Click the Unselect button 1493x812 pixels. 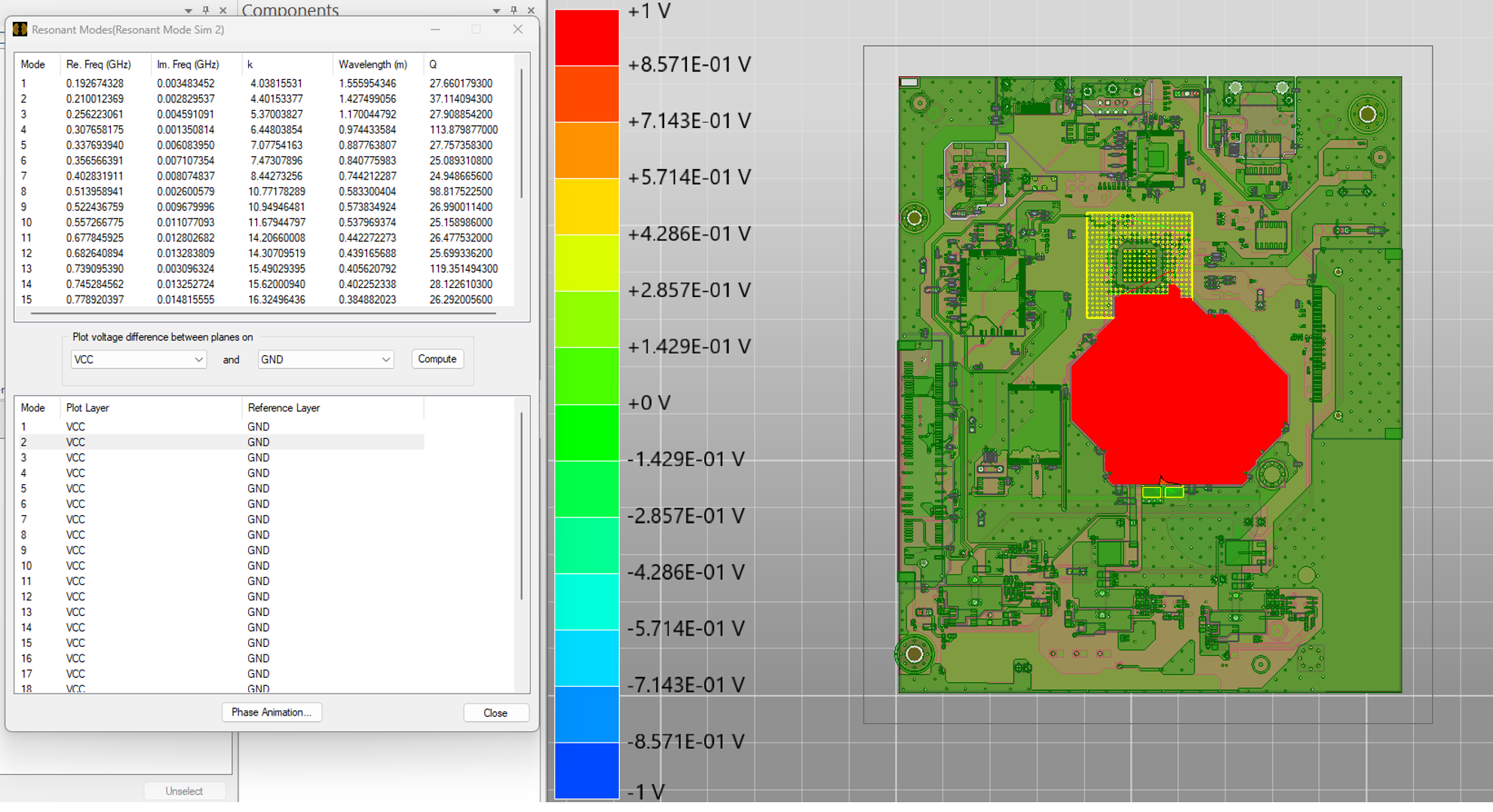click(184, 791)
